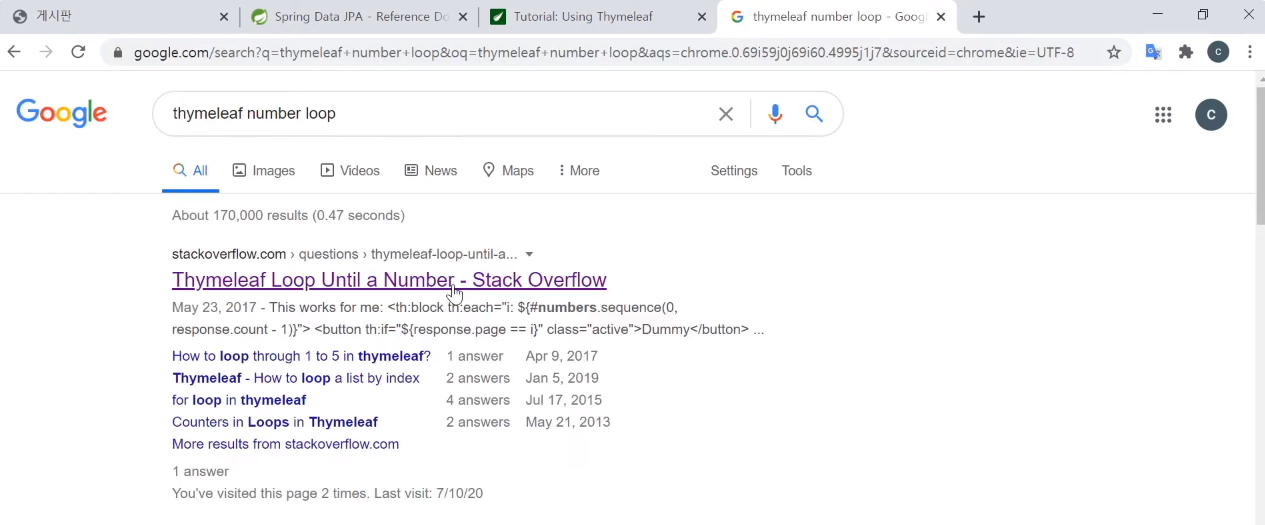Expand the arrow next to stackoverflow.com URL
The height and width of the screenshot is (525, 1265).
click(529, 254)
